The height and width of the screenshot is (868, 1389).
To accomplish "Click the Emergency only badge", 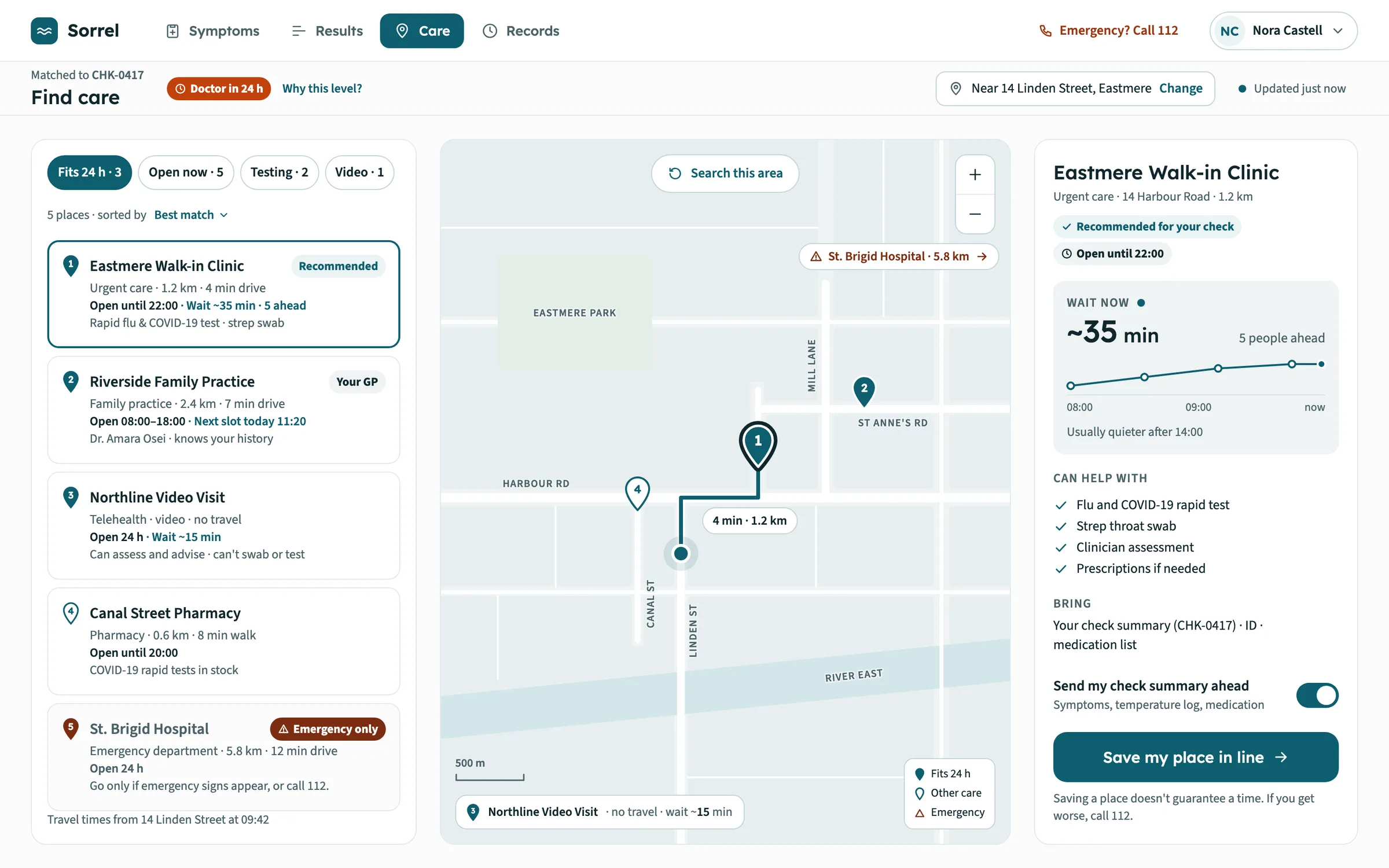I will [x=328, y=729].
